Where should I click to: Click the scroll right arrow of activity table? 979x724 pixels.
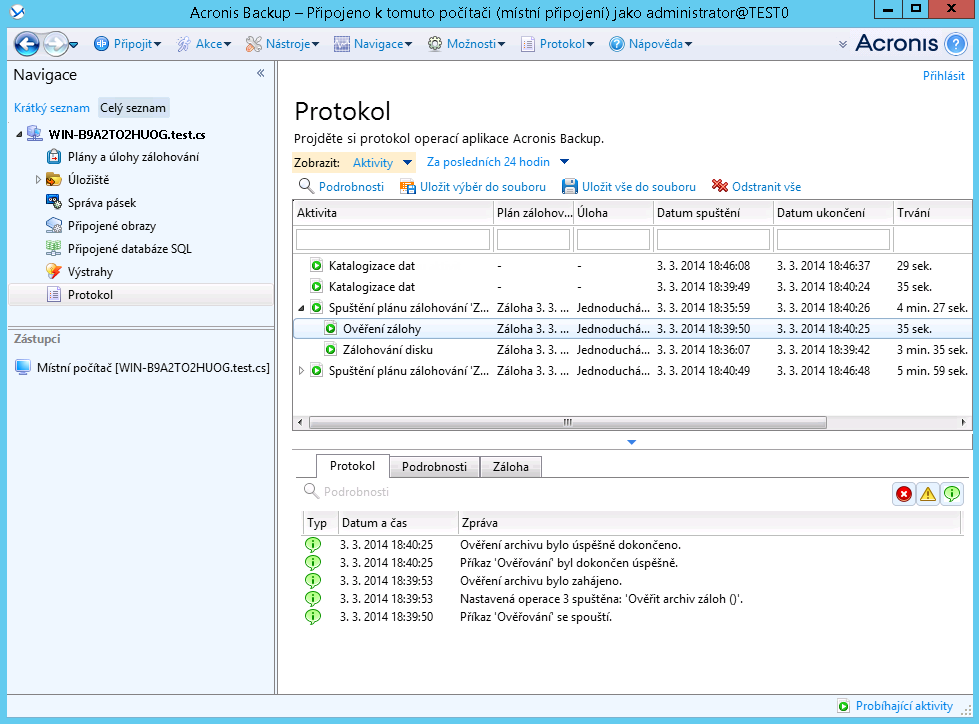coord(963,423)
